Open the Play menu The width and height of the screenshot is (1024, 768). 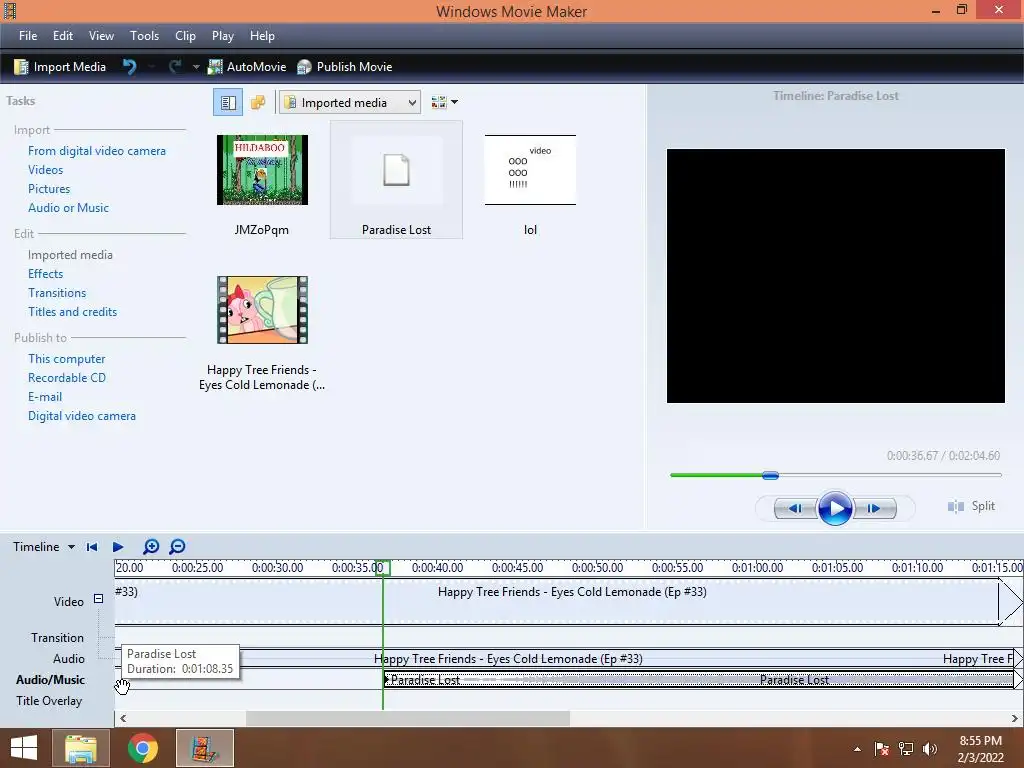(x=223, y=36)
